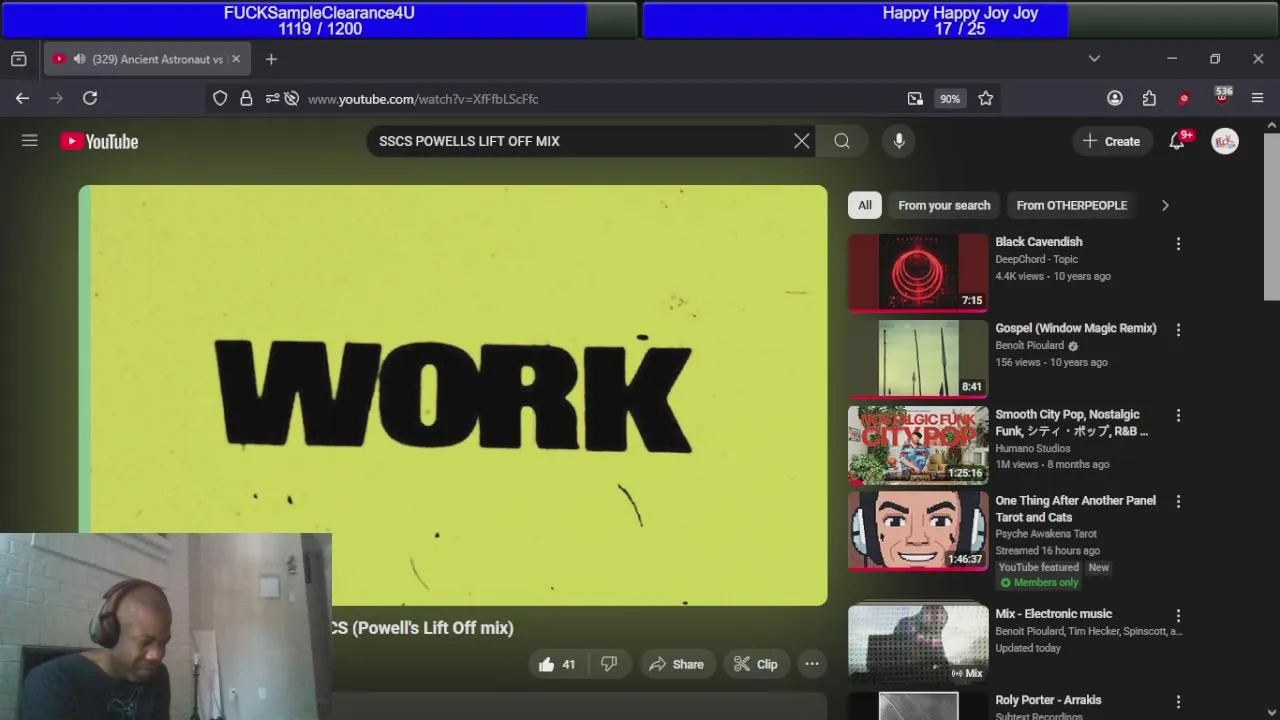
Task: Go to Psyche Awakens Tarot channel
Action: coord(1046,534)
